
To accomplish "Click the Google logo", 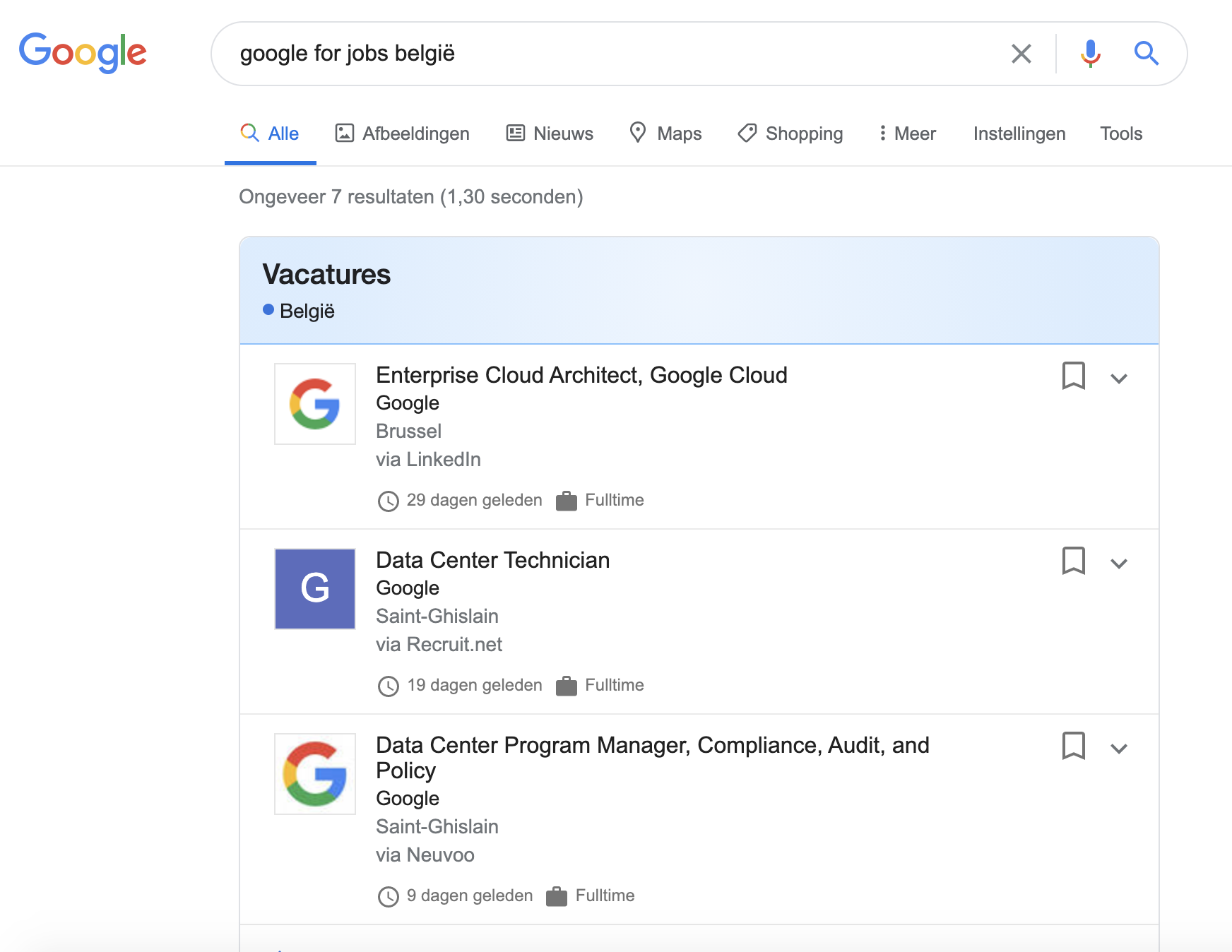I will point(83,53).
